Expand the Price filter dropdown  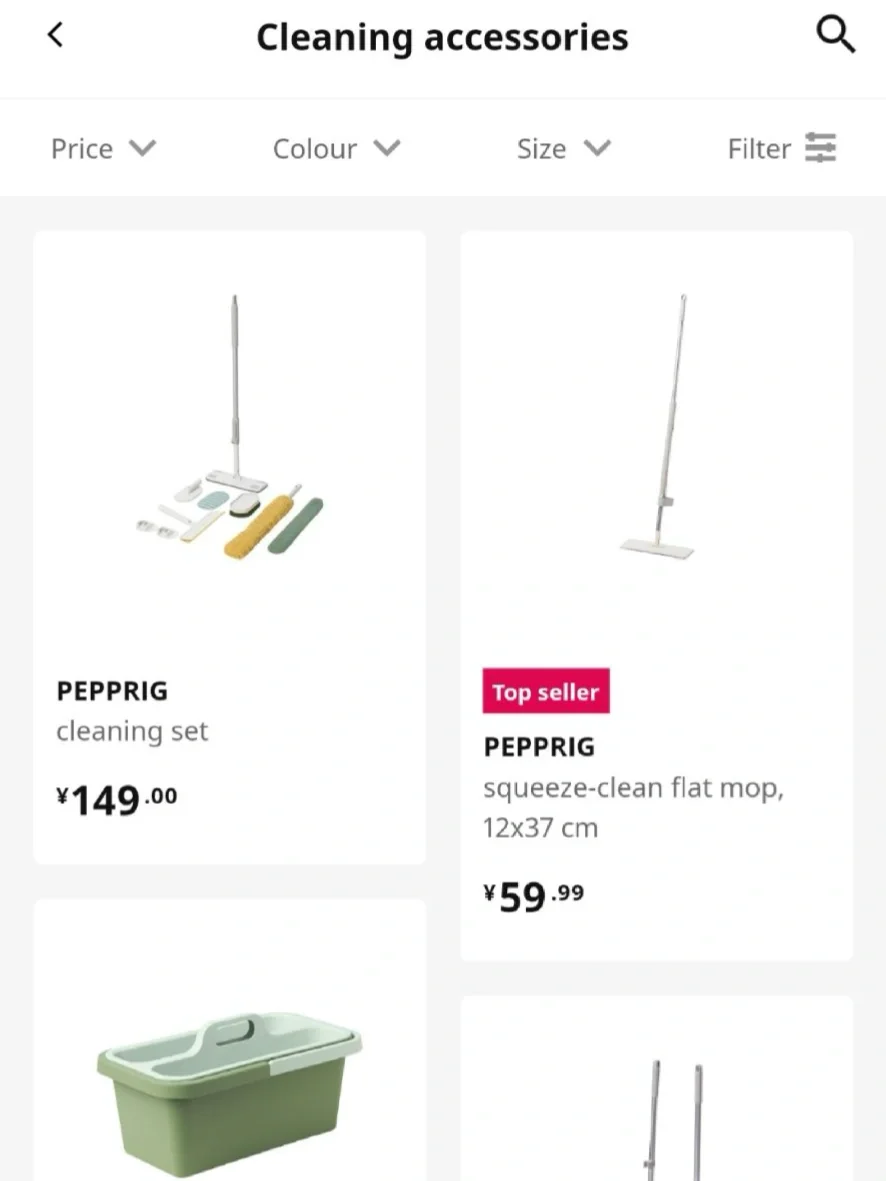[103, 149]
